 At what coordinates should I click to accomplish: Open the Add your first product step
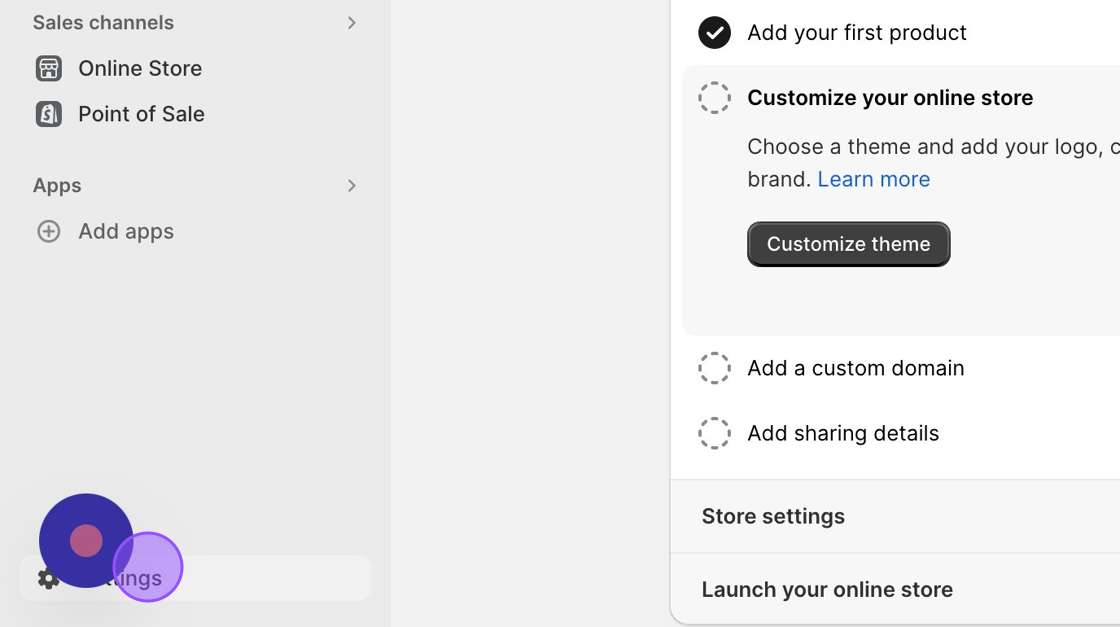point(856,32)
